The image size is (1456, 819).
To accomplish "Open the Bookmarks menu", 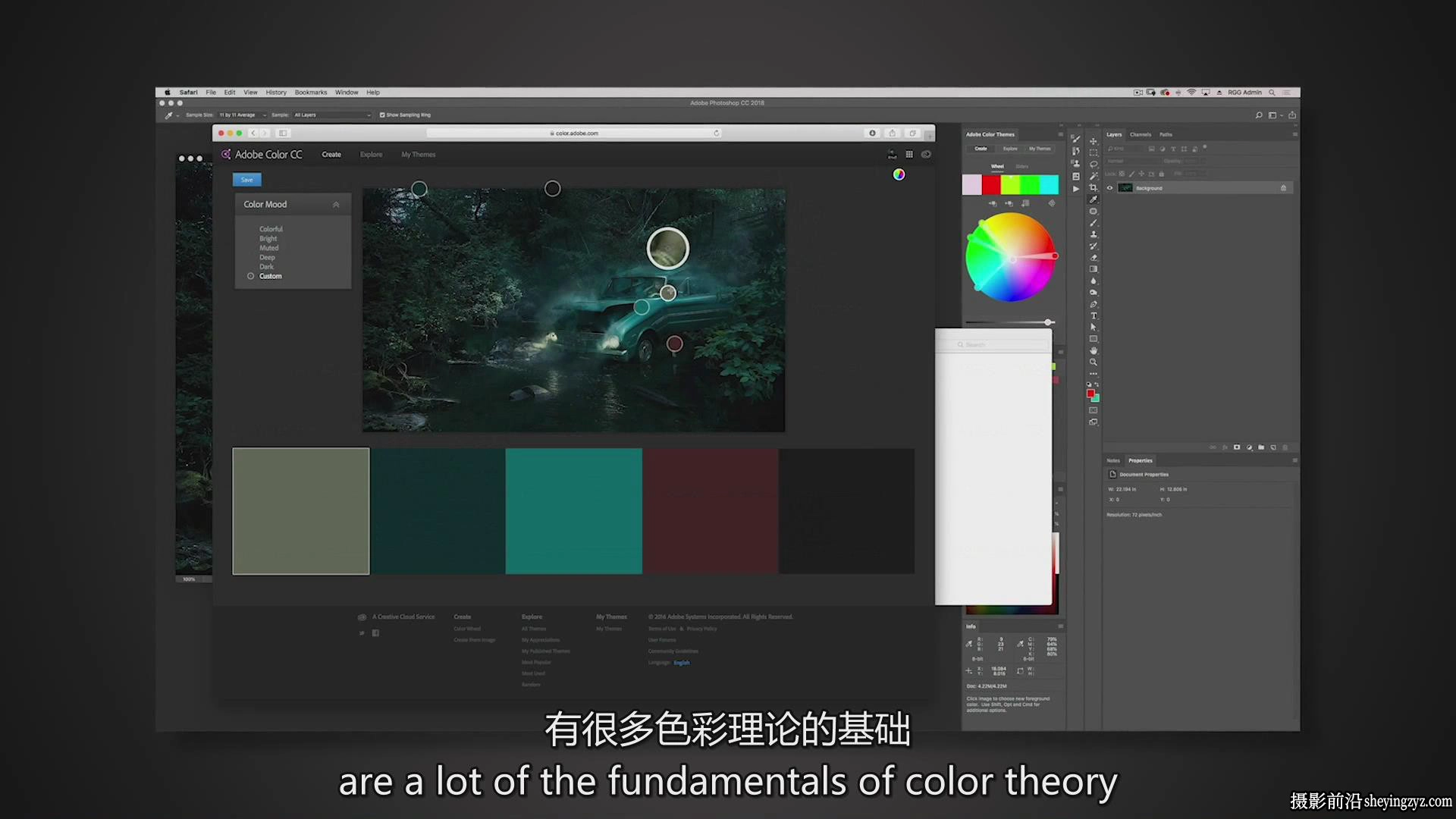I will coord(311,93).
